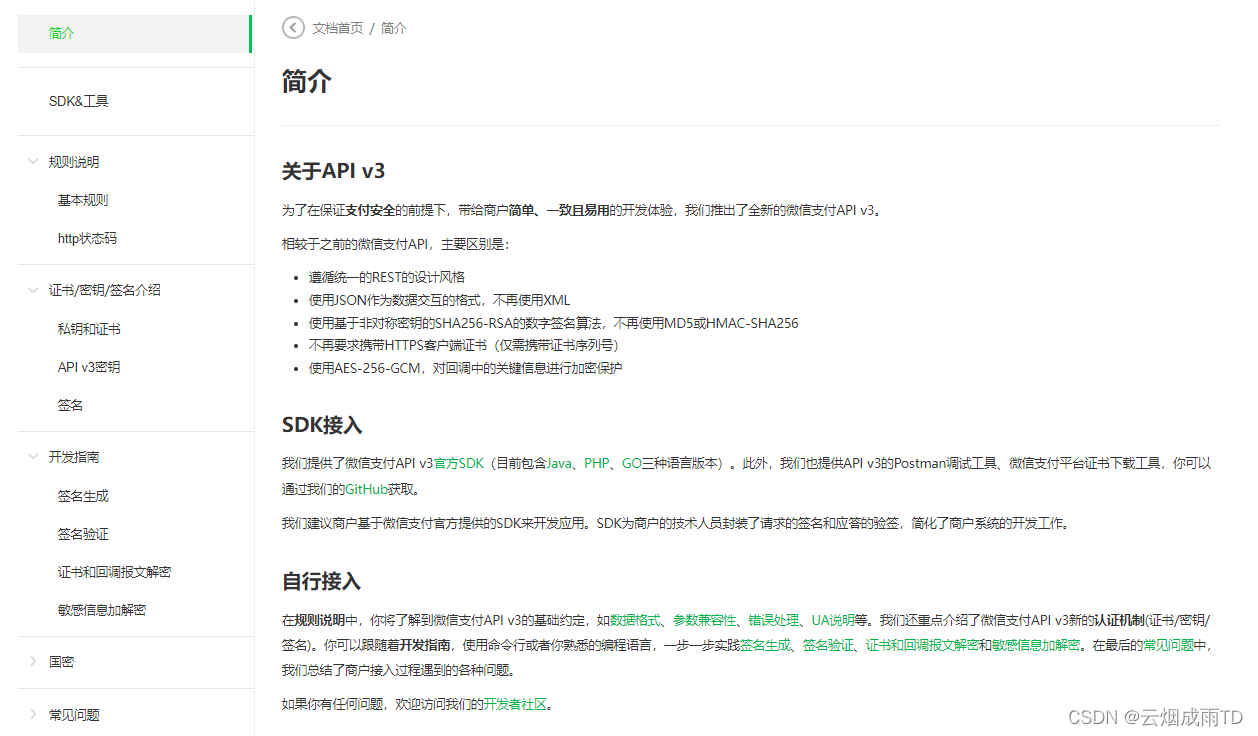Click the 自行接入 heading
This screenshot has width=1258, height=736.
pos(321,581)
